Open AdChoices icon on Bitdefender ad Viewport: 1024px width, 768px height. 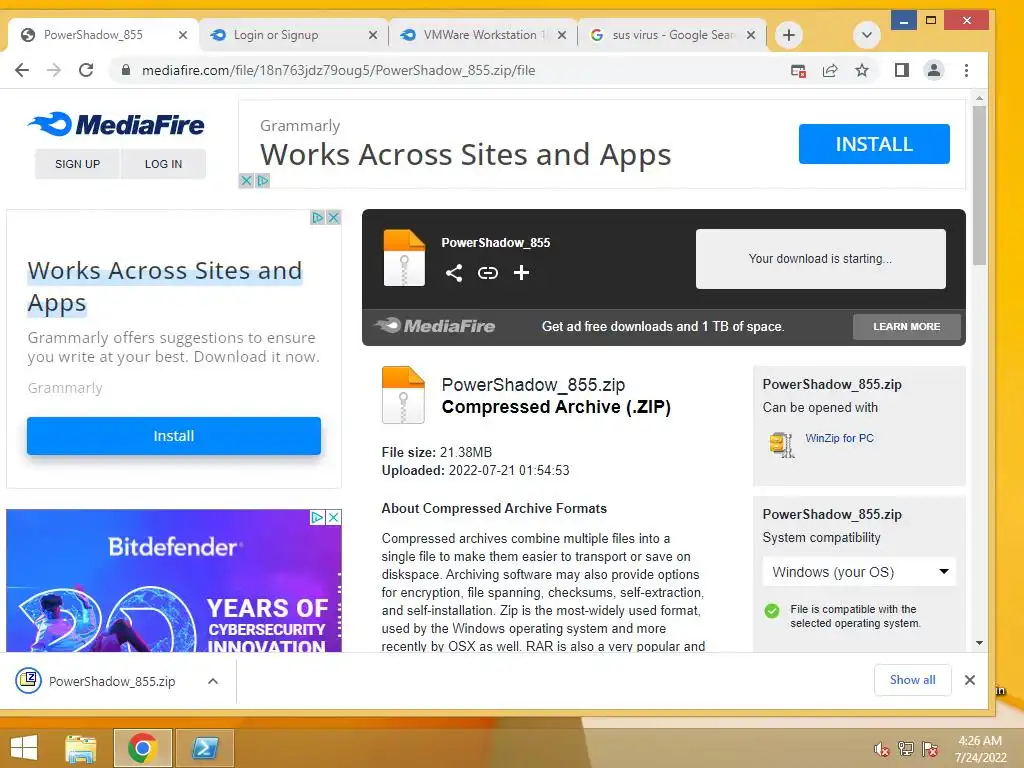coord(317,517)
